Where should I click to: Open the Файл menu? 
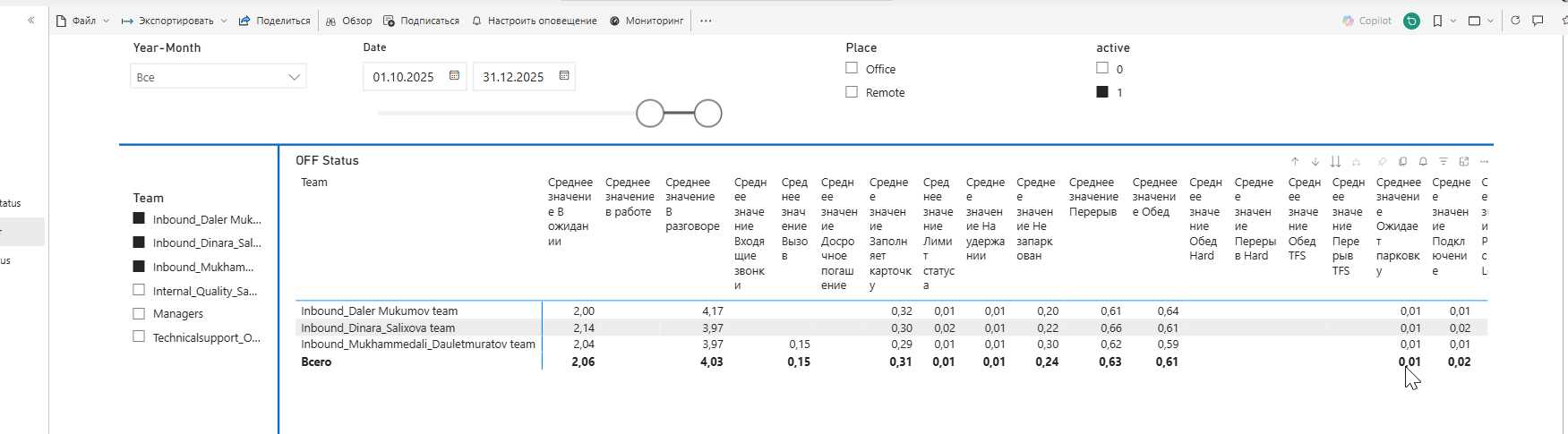coord(81,21)
